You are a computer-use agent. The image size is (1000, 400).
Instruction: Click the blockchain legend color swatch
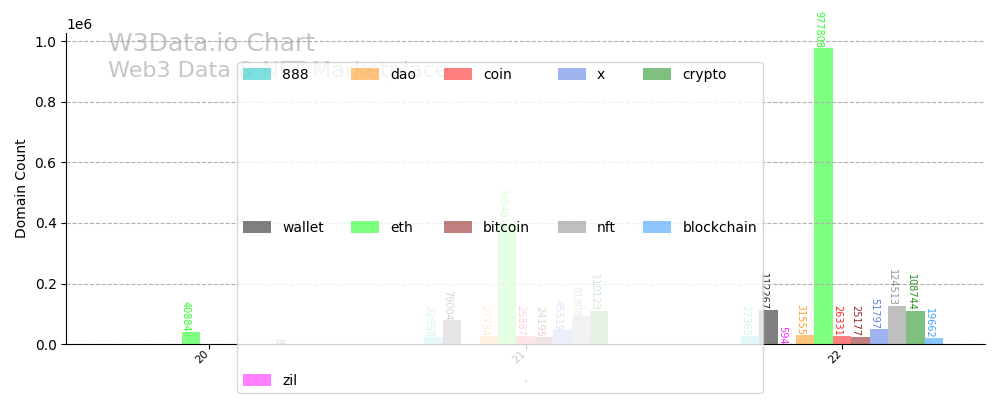coord(657,227)
